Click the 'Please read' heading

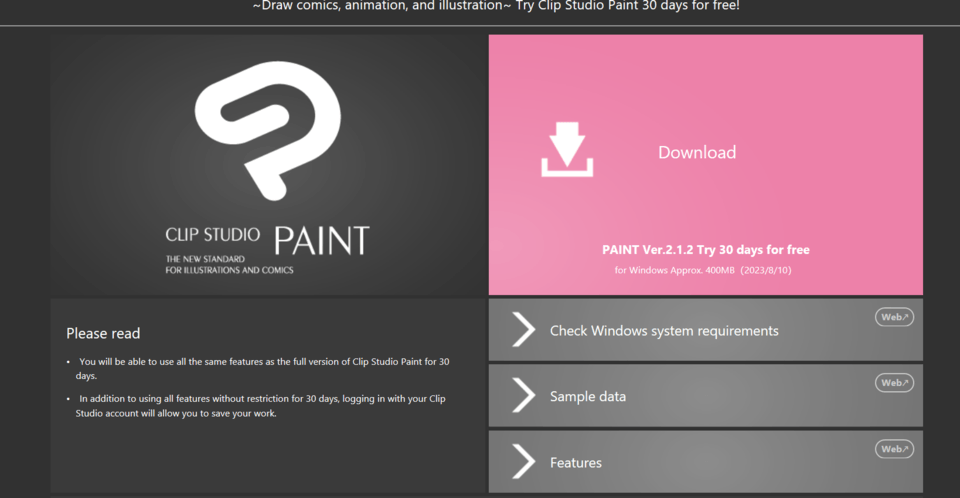[103, 333]
